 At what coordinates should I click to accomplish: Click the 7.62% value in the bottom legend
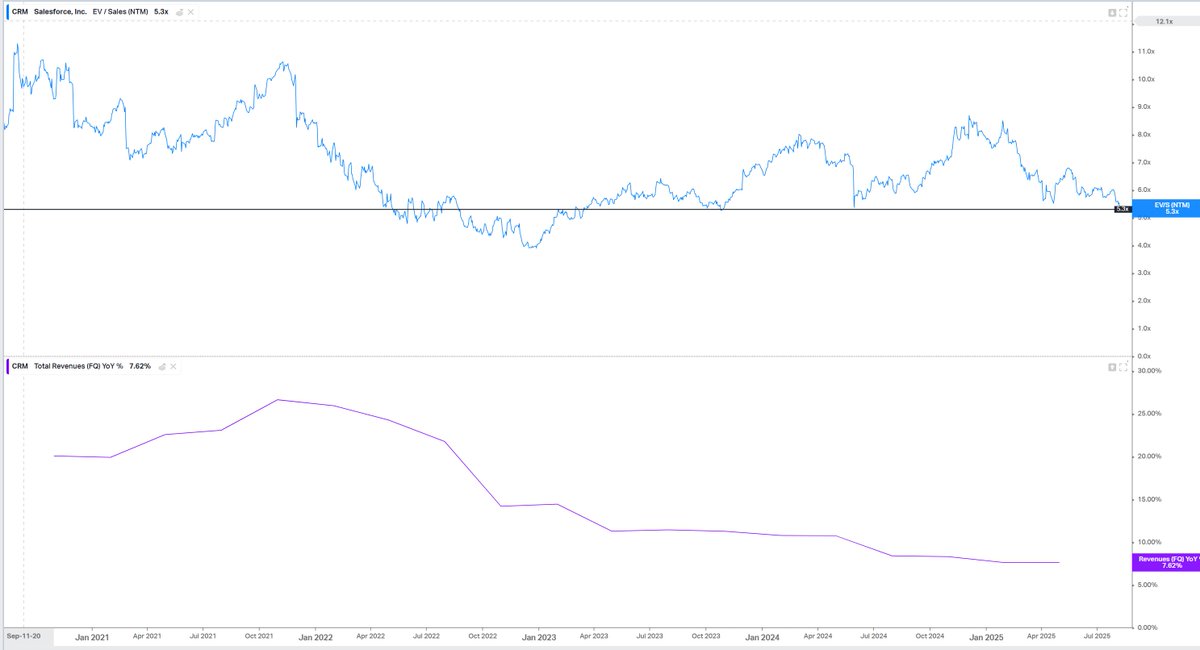[140, 367]
